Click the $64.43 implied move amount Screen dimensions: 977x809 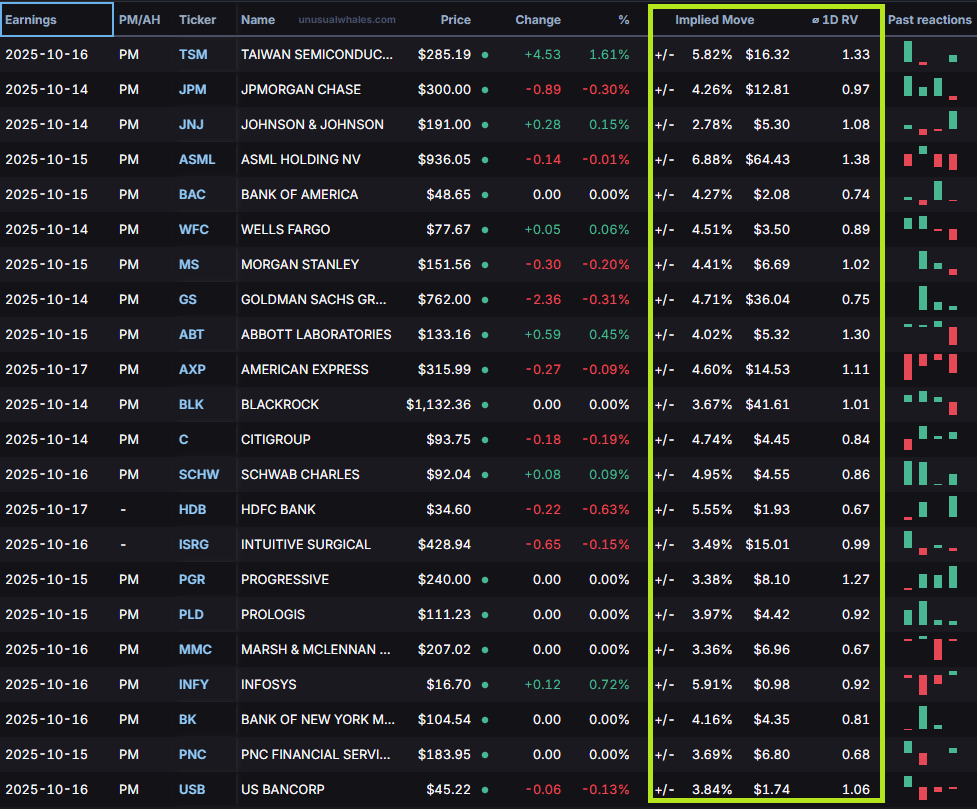767,159
